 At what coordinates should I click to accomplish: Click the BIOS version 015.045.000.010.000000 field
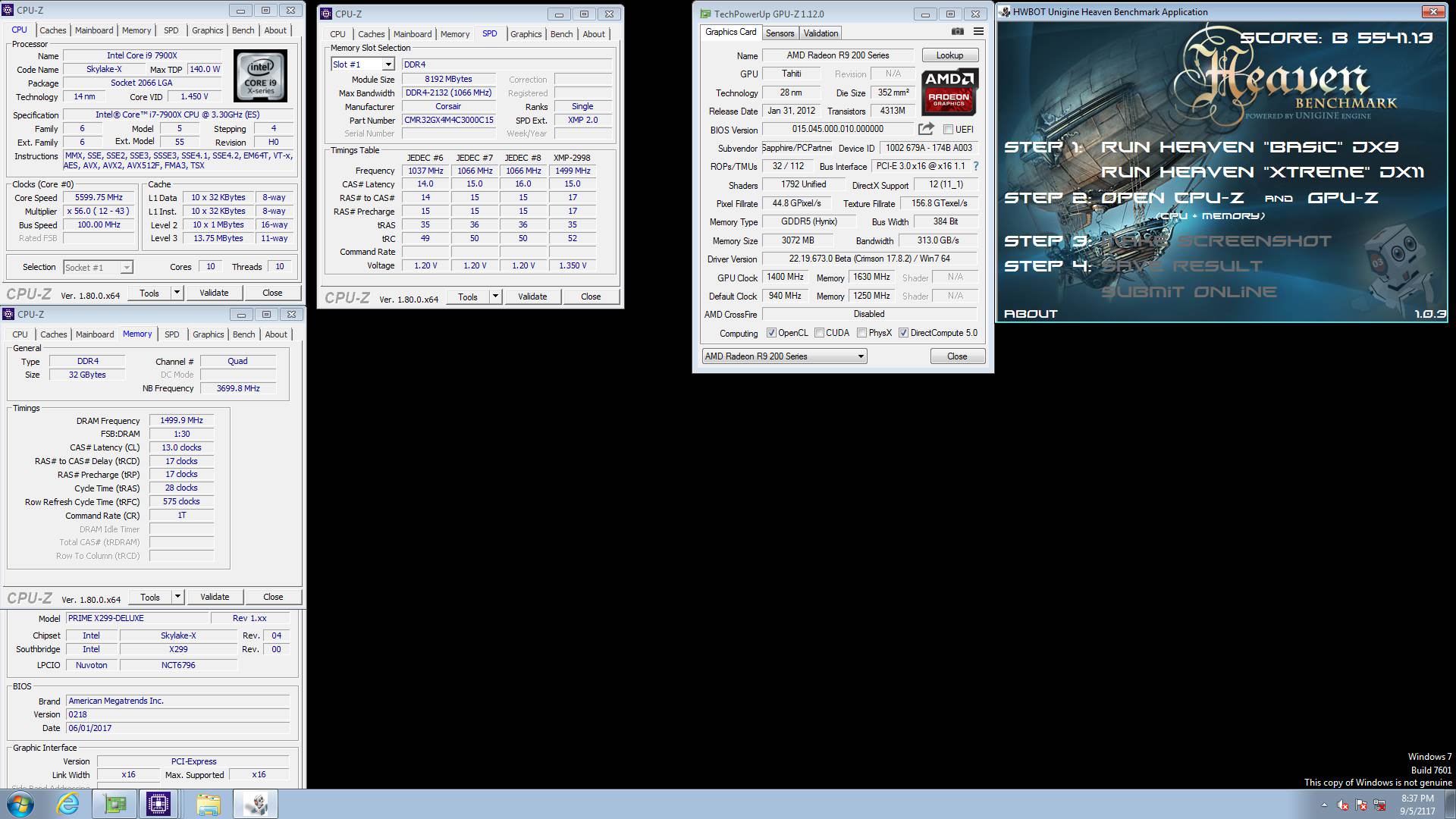(x=838, y=129)
